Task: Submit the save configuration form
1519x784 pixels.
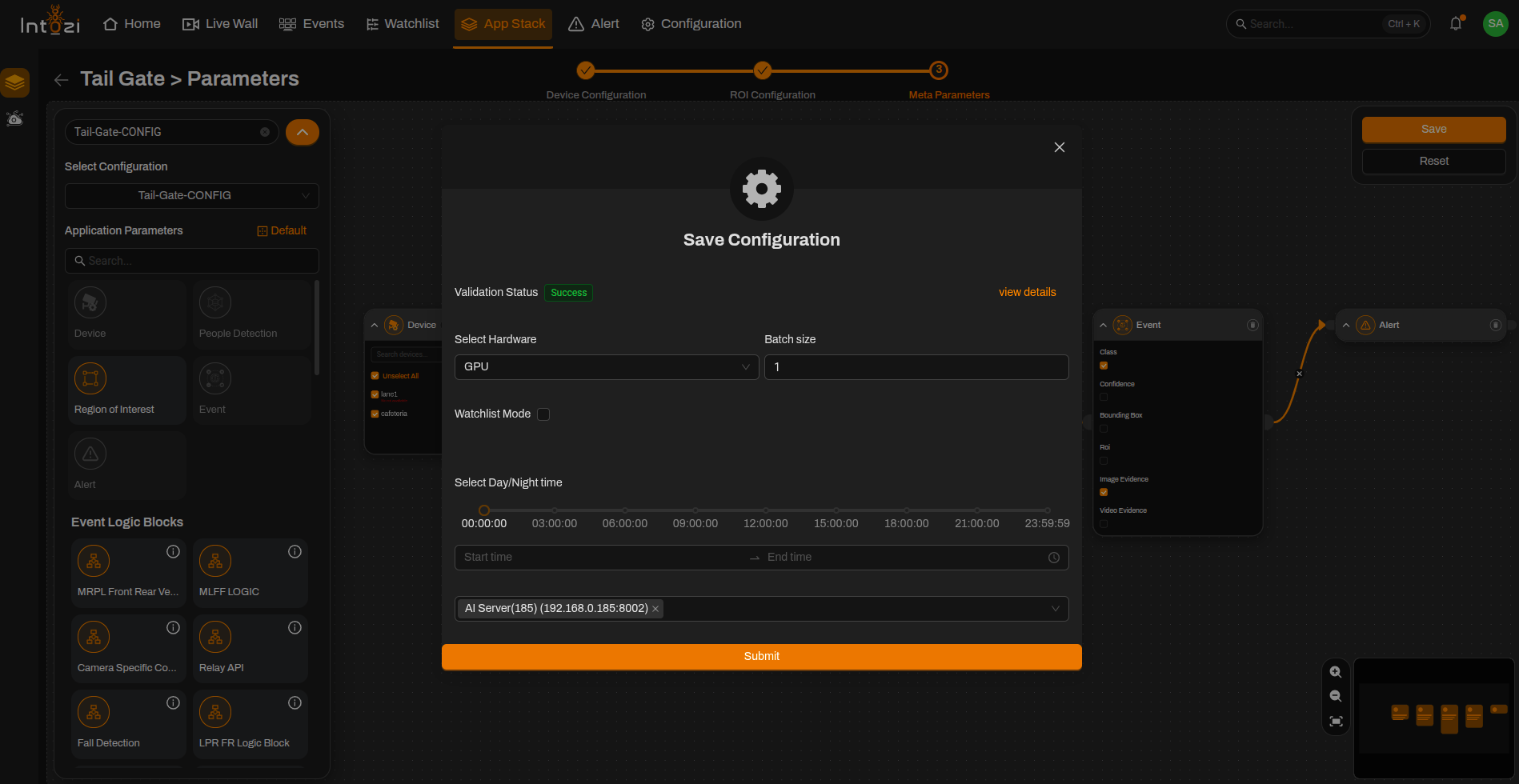Action: [762, 656]
